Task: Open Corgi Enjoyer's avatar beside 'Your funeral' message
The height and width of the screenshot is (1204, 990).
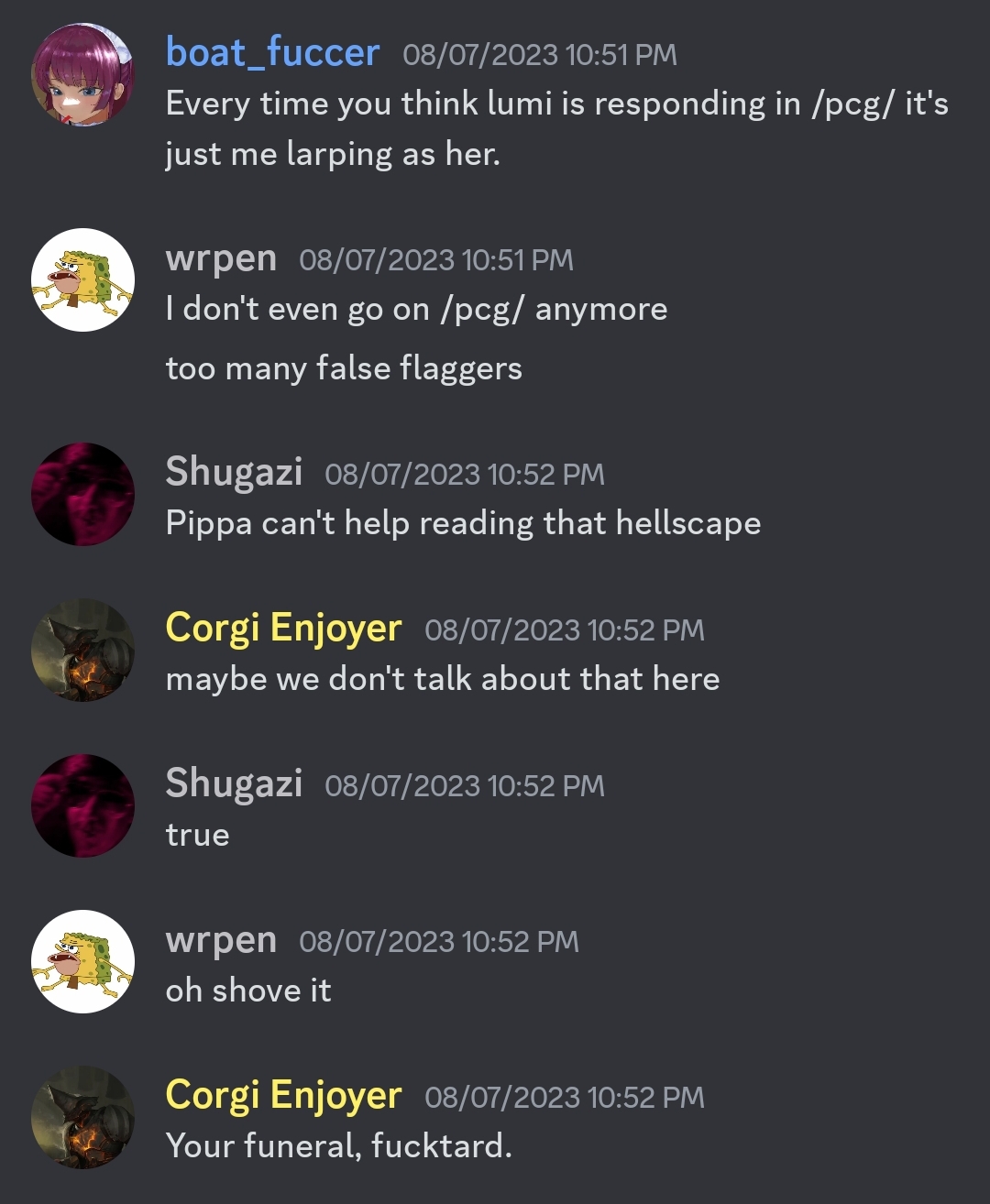Action: point(82,1117)
